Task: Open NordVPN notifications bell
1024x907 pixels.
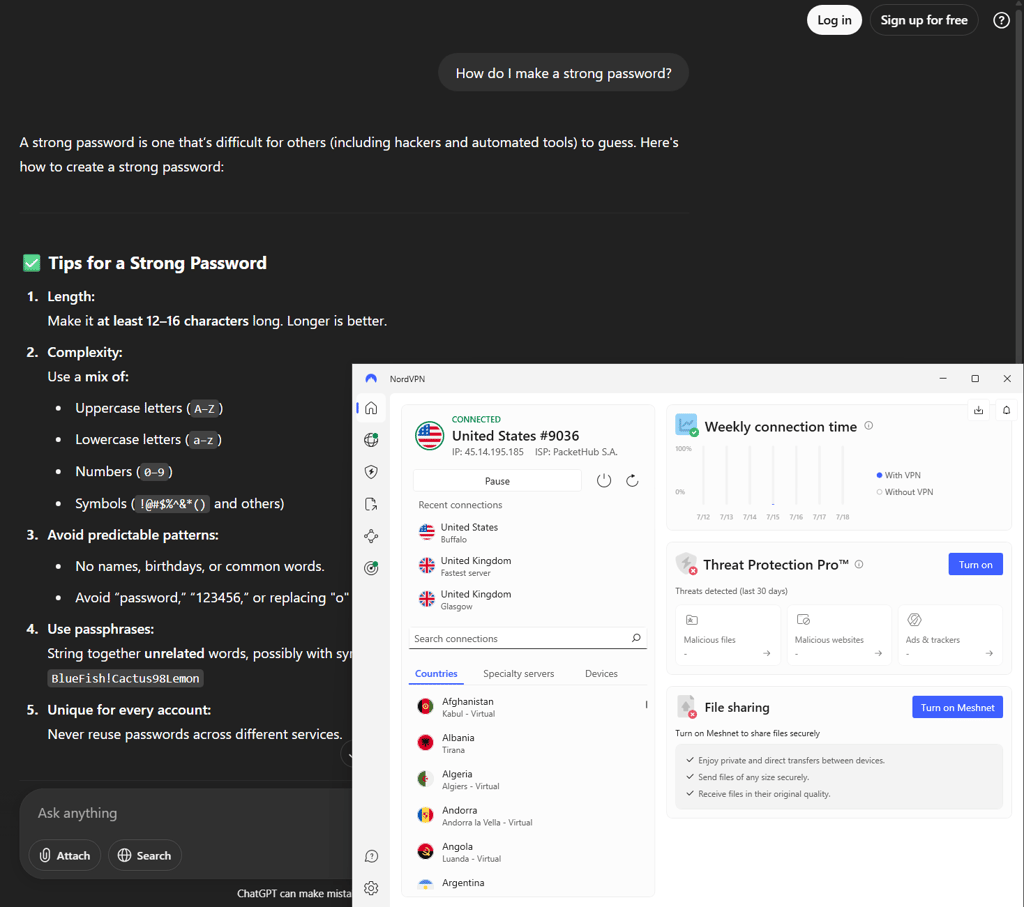Action: coord(1006,410)
